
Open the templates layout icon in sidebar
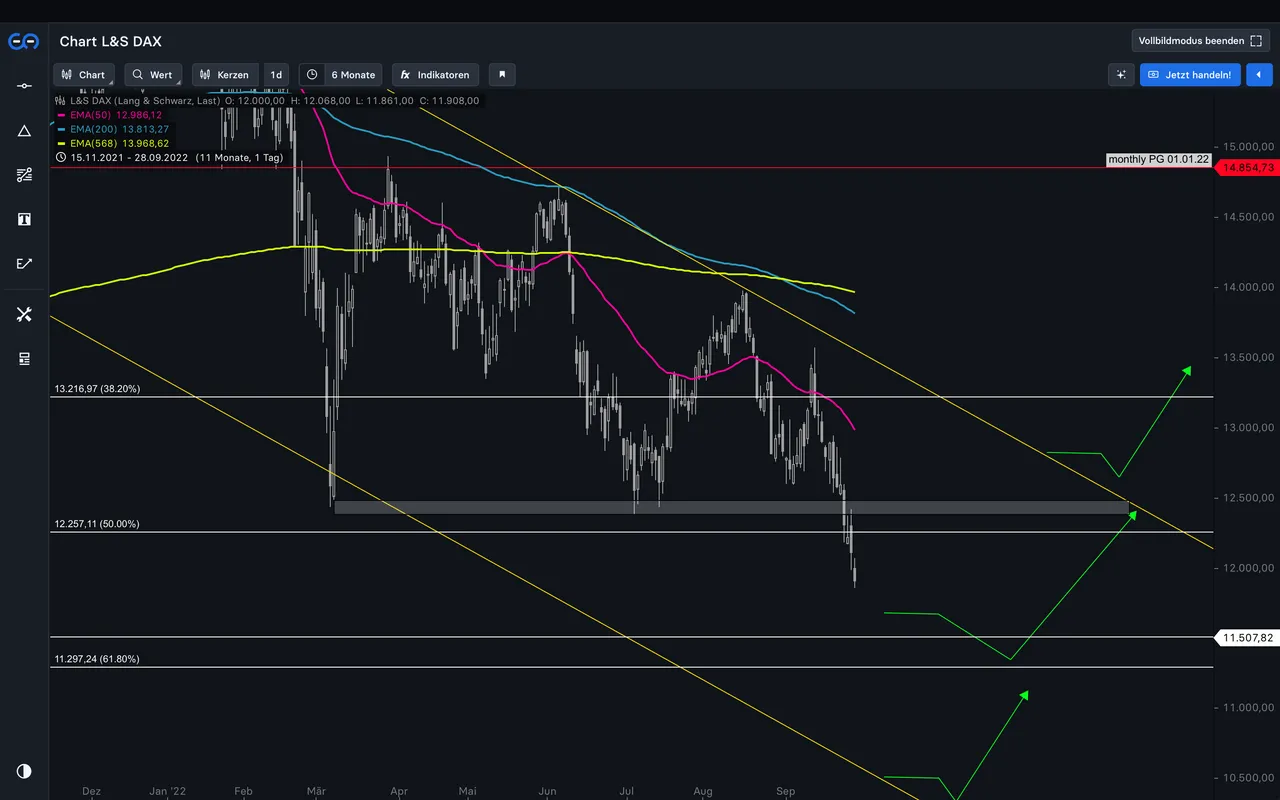click(24, 358)
